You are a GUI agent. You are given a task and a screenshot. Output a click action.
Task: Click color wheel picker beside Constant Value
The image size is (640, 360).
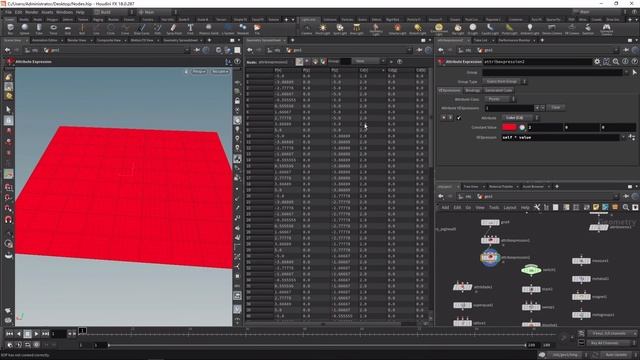522,127
